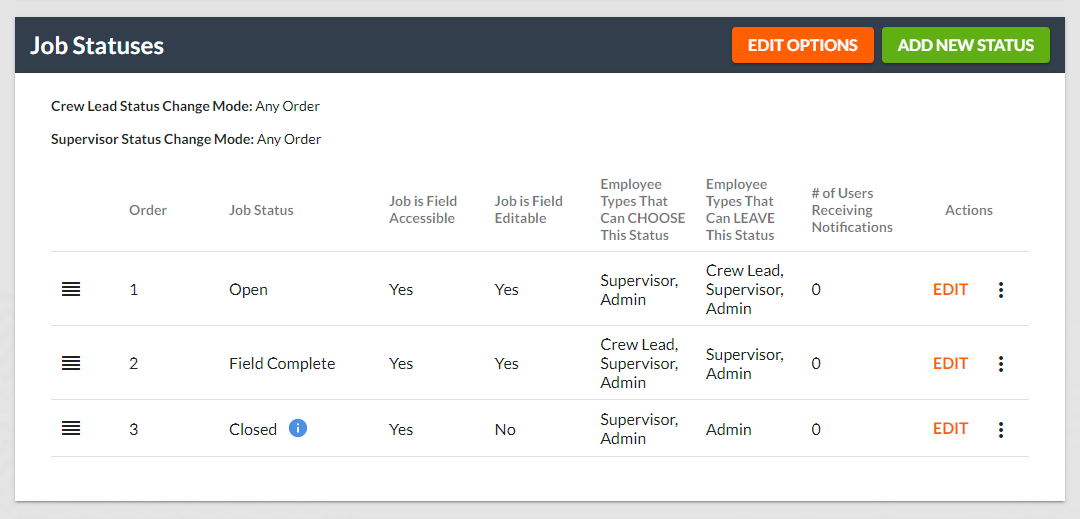Click Job is Field Editable column header
Viewport: 1080px width, 519px height.
528,210
